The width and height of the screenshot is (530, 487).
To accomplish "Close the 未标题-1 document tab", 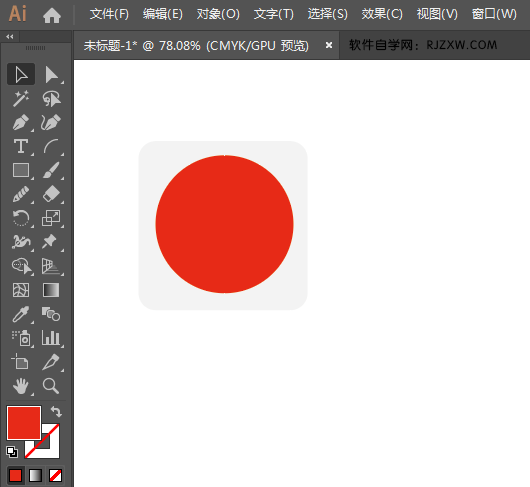I will (x=329, y=45).
